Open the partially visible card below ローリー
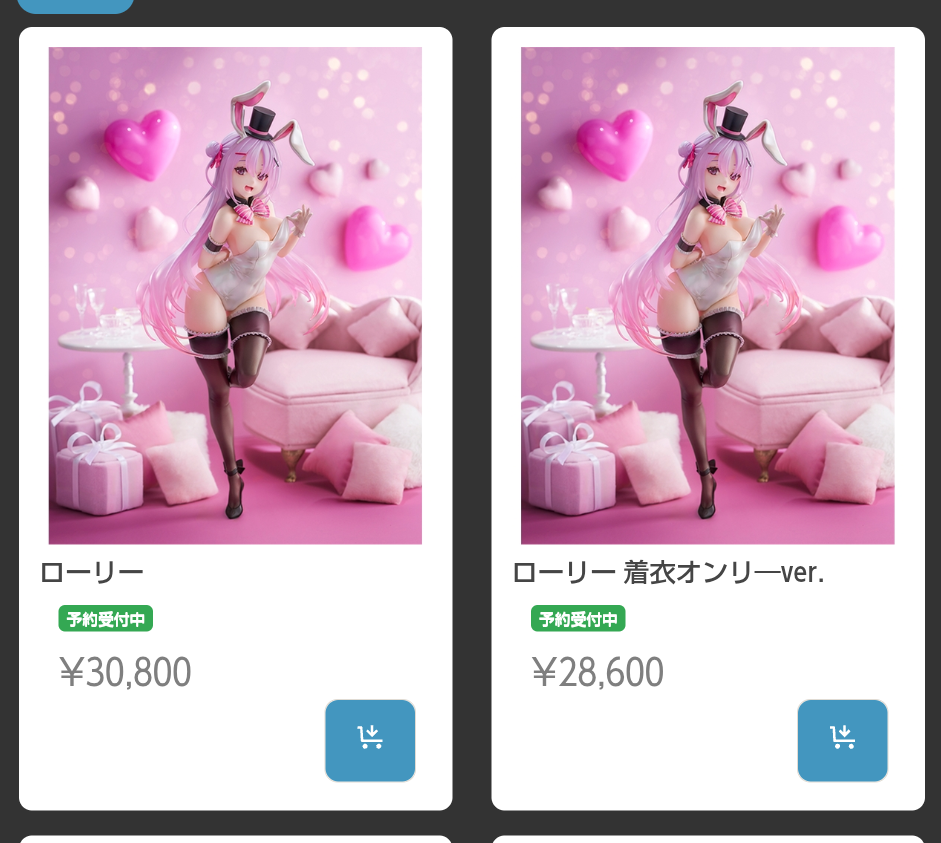 click(x=235, y=839)
